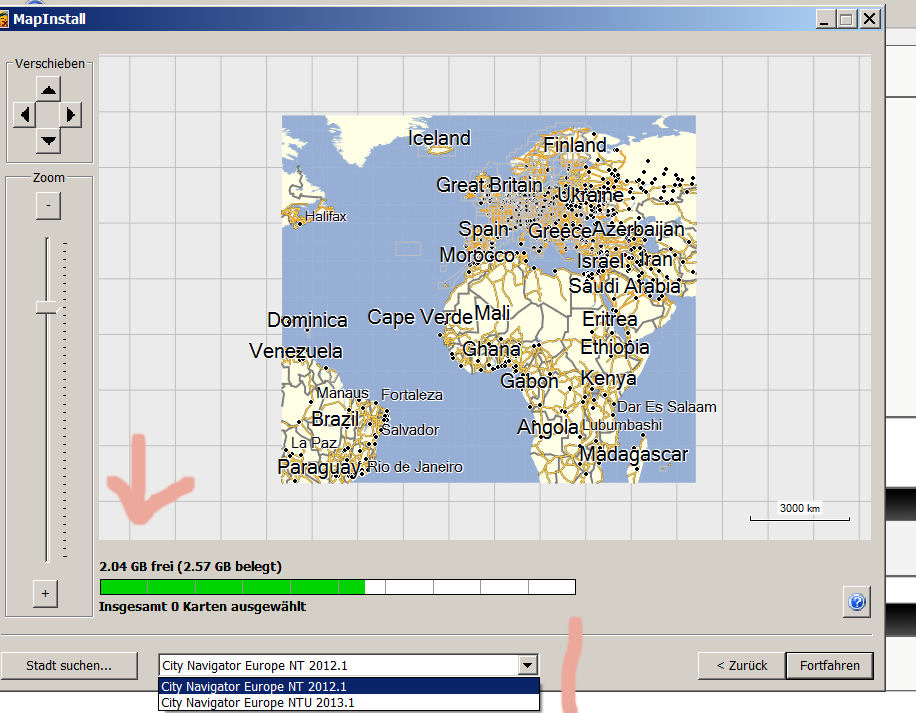
Task: Click the minus zoom button
Action: [48, 206]
